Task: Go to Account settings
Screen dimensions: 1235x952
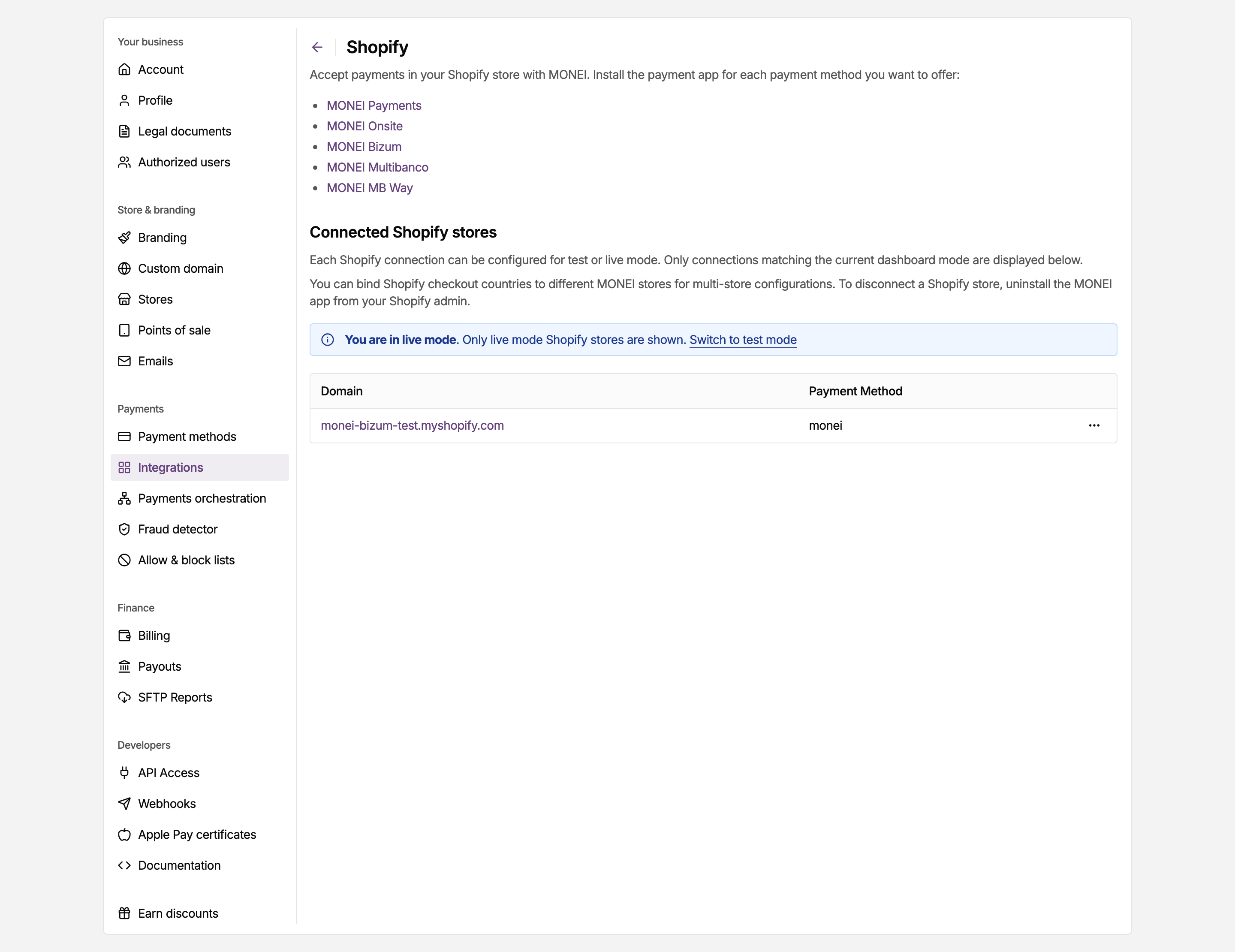Action: click(x=199, y=69)
